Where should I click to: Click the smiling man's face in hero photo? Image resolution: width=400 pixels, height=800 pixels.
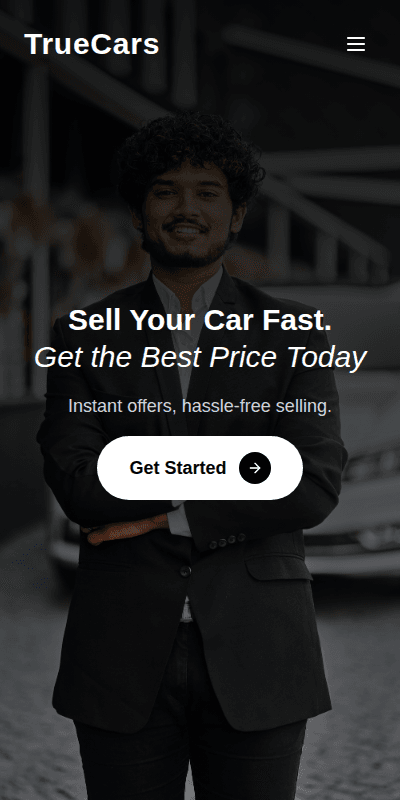point(186,212)
